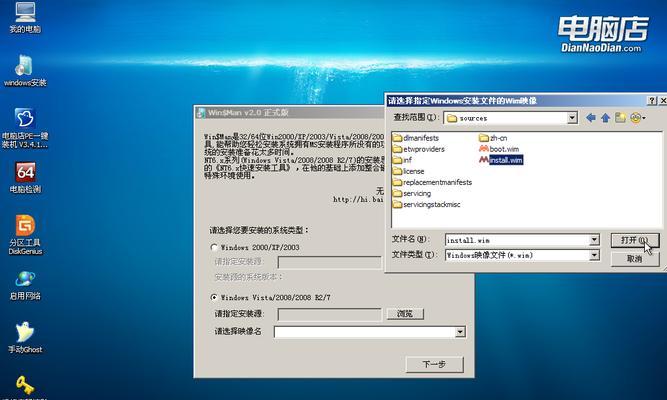The height and width of the screenshot is (400, 667).
Task: Click the 浏览 button in WinNTMan window
Action: tap(405, 314)
